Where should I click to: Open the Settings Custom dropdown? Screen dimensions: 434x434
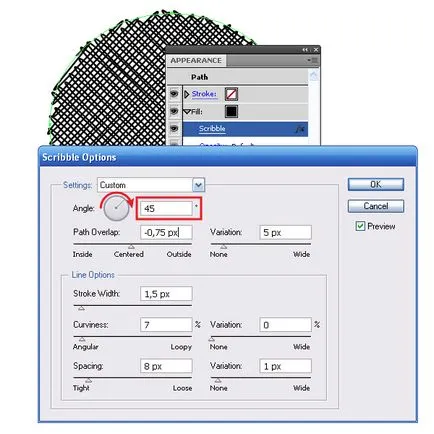tap(198, 185)
